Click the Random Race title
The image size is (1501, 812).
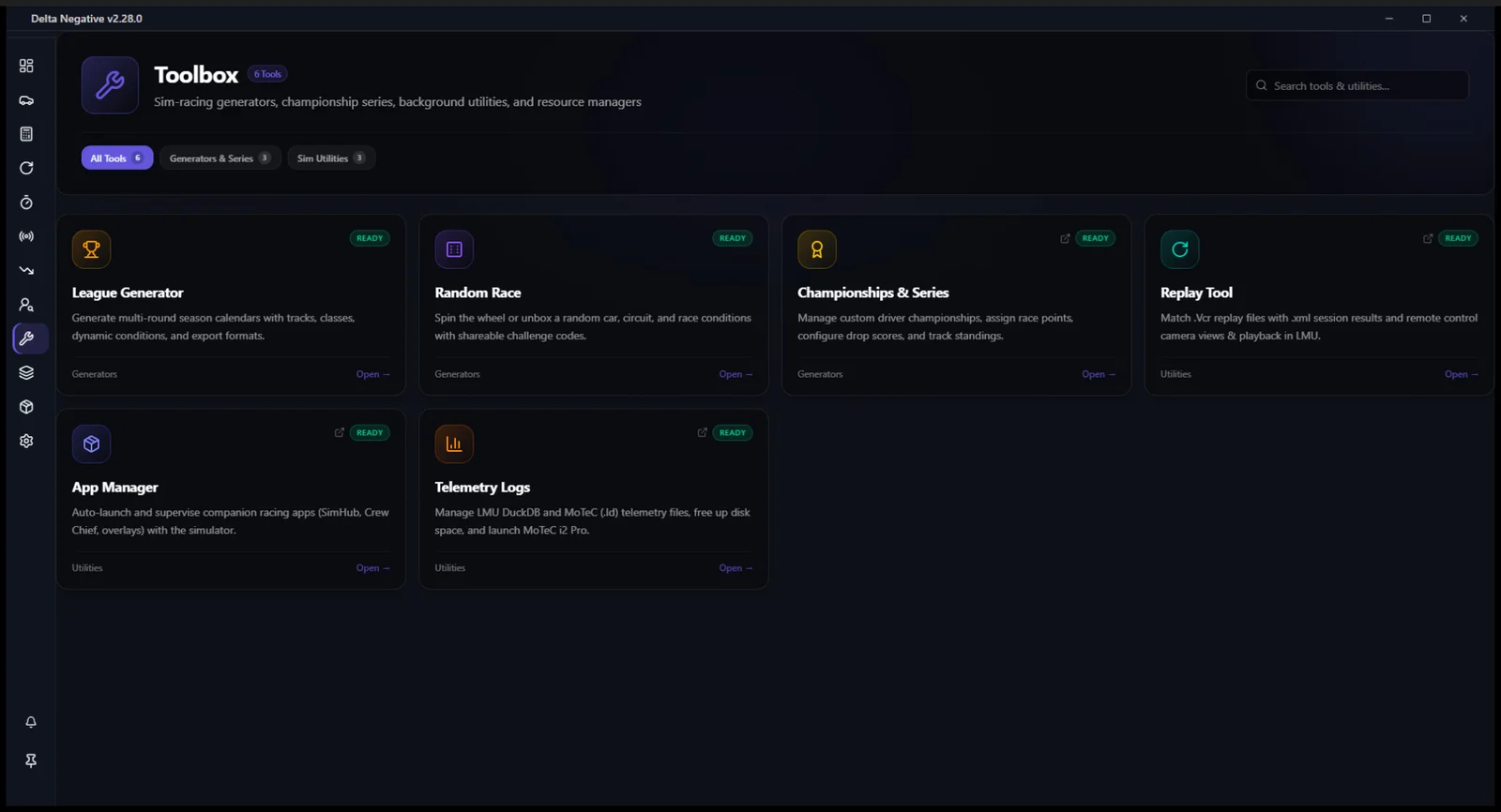478,293
